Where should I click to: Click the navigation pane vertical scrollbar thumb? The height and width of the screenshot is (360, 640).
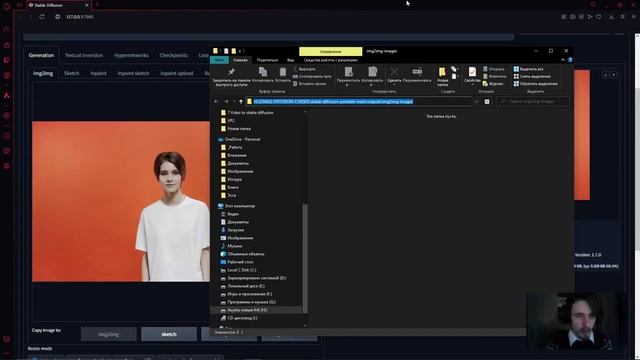pos(305,258)
